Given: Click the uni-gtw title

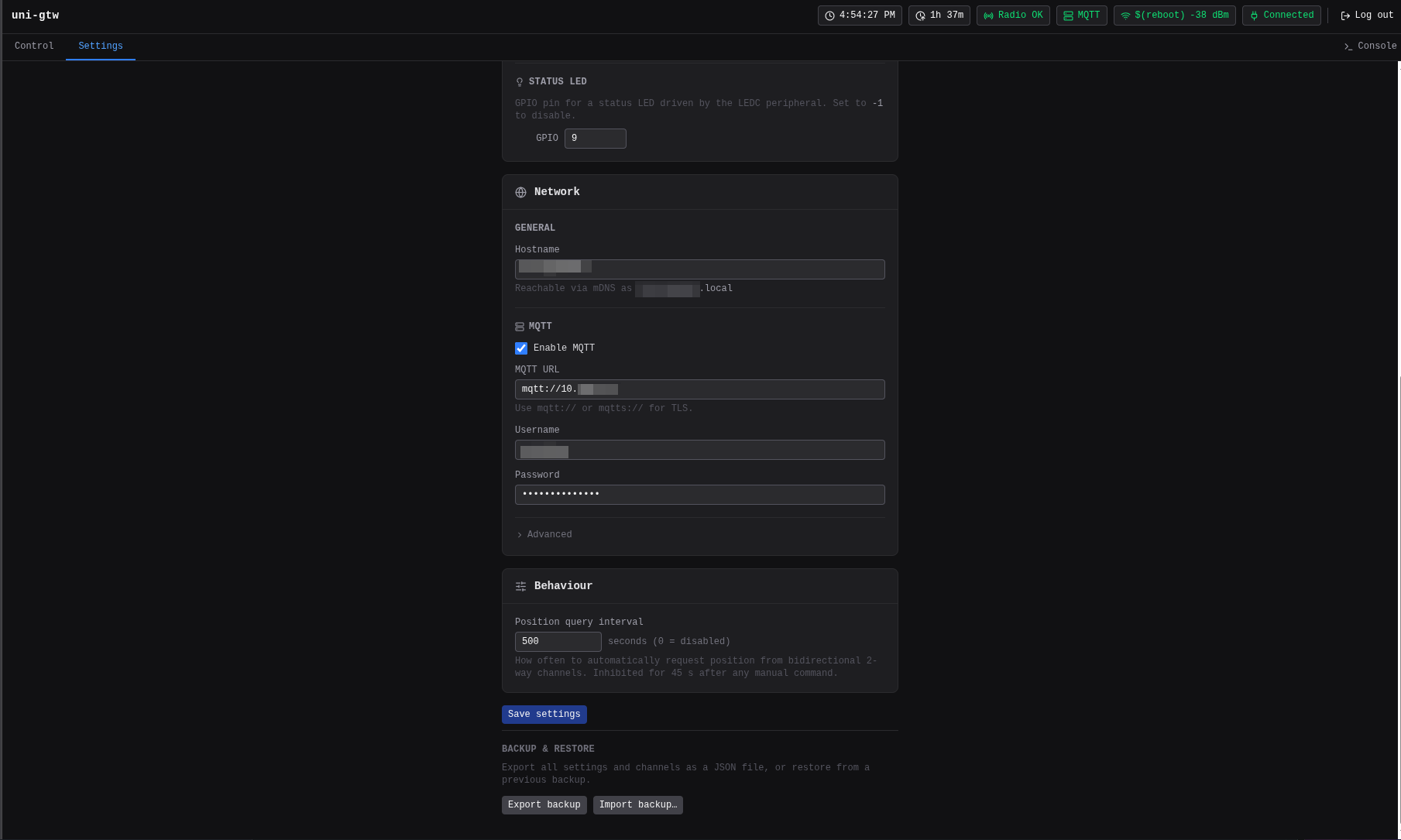Looking at the screenshot, I should pyautogui.click(x=35, y=15).
